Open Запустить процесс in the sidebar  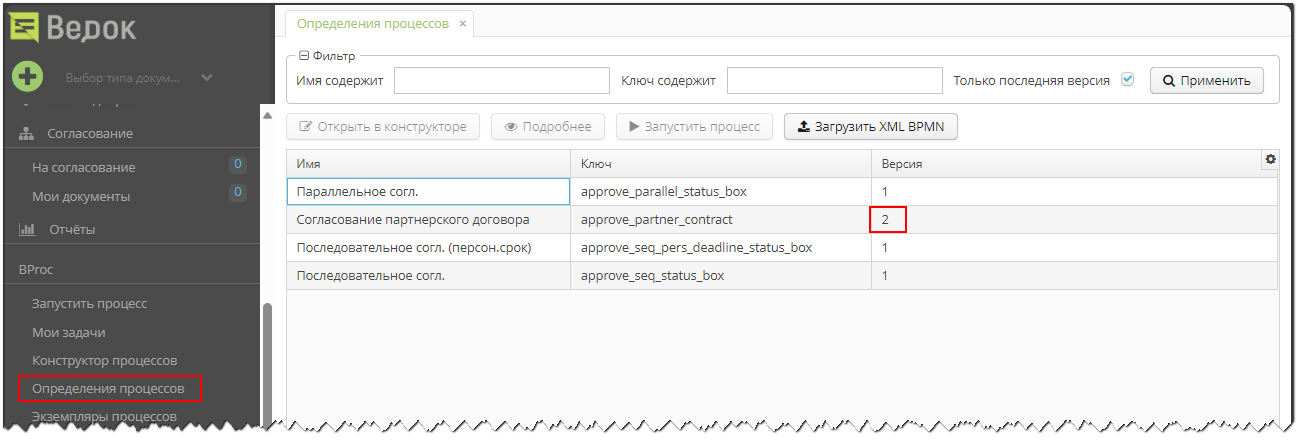pos(90,303)
